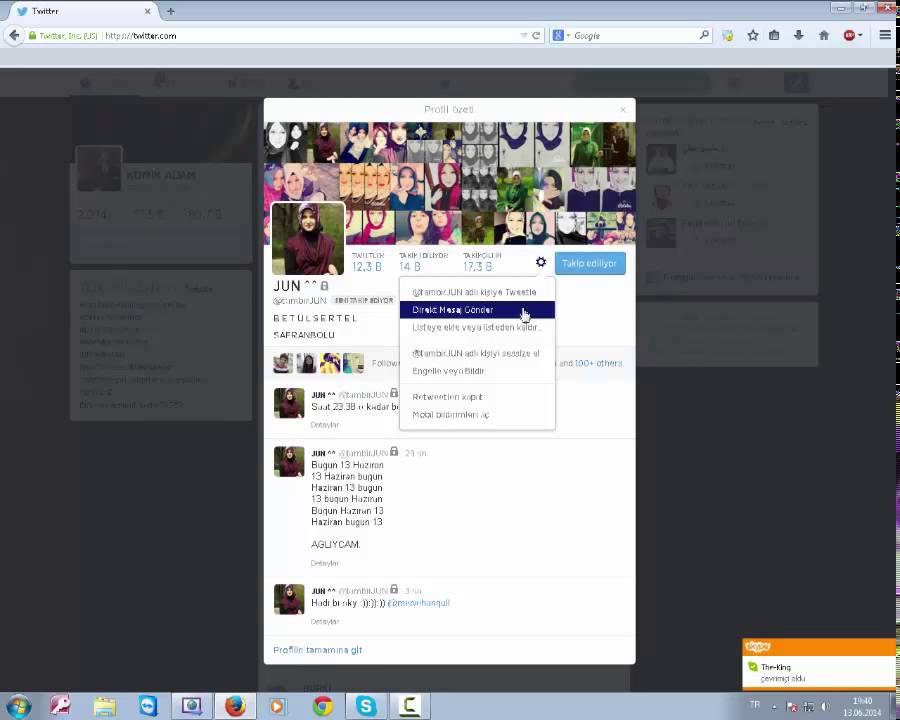Screen dimensions: 900x720
Task: Click the compose tweet button in navbar
Action: 796,83
